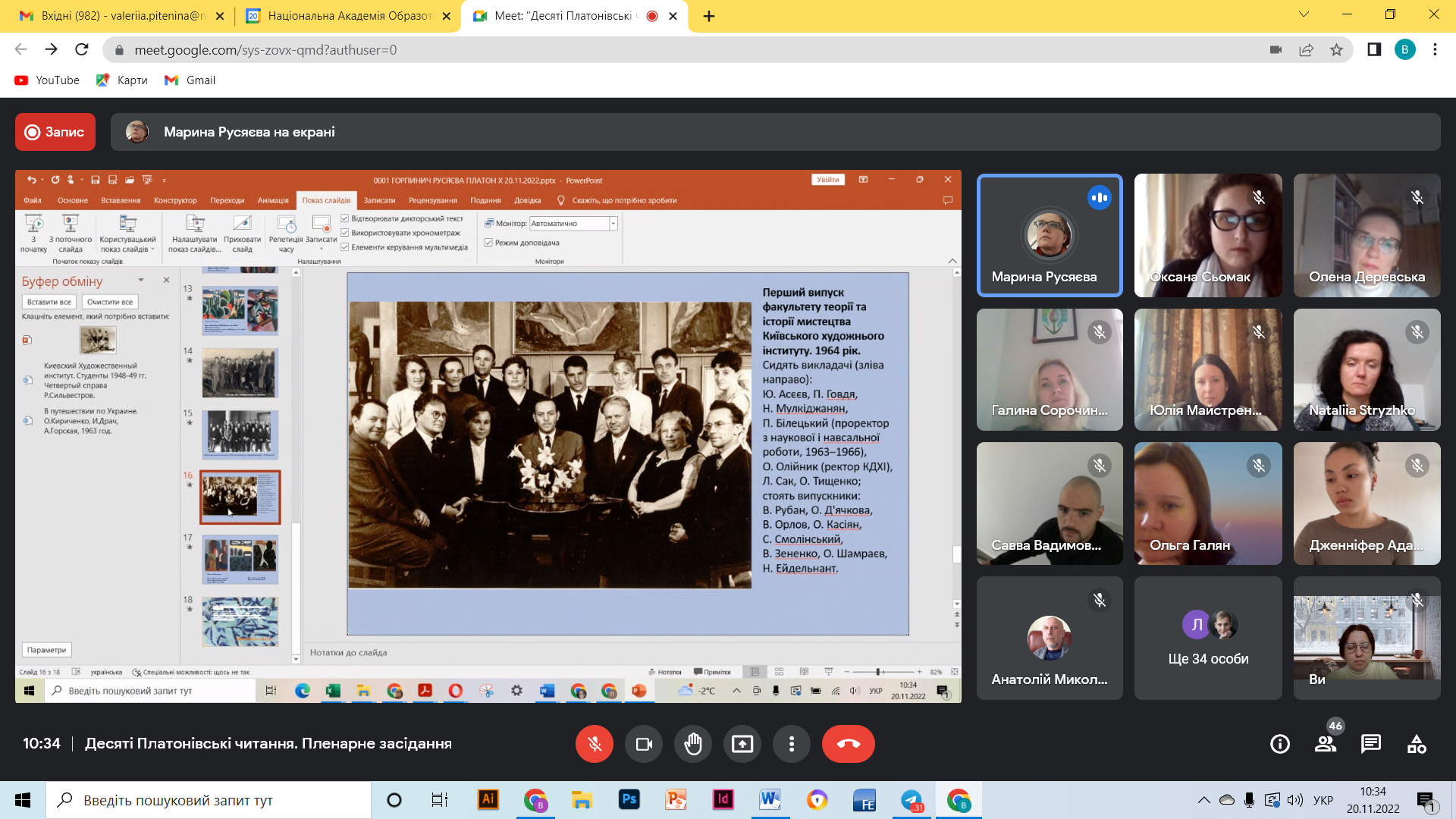Expand system tray hidden icons chevron
The image size is (1456, 819).
point(1203,800)
